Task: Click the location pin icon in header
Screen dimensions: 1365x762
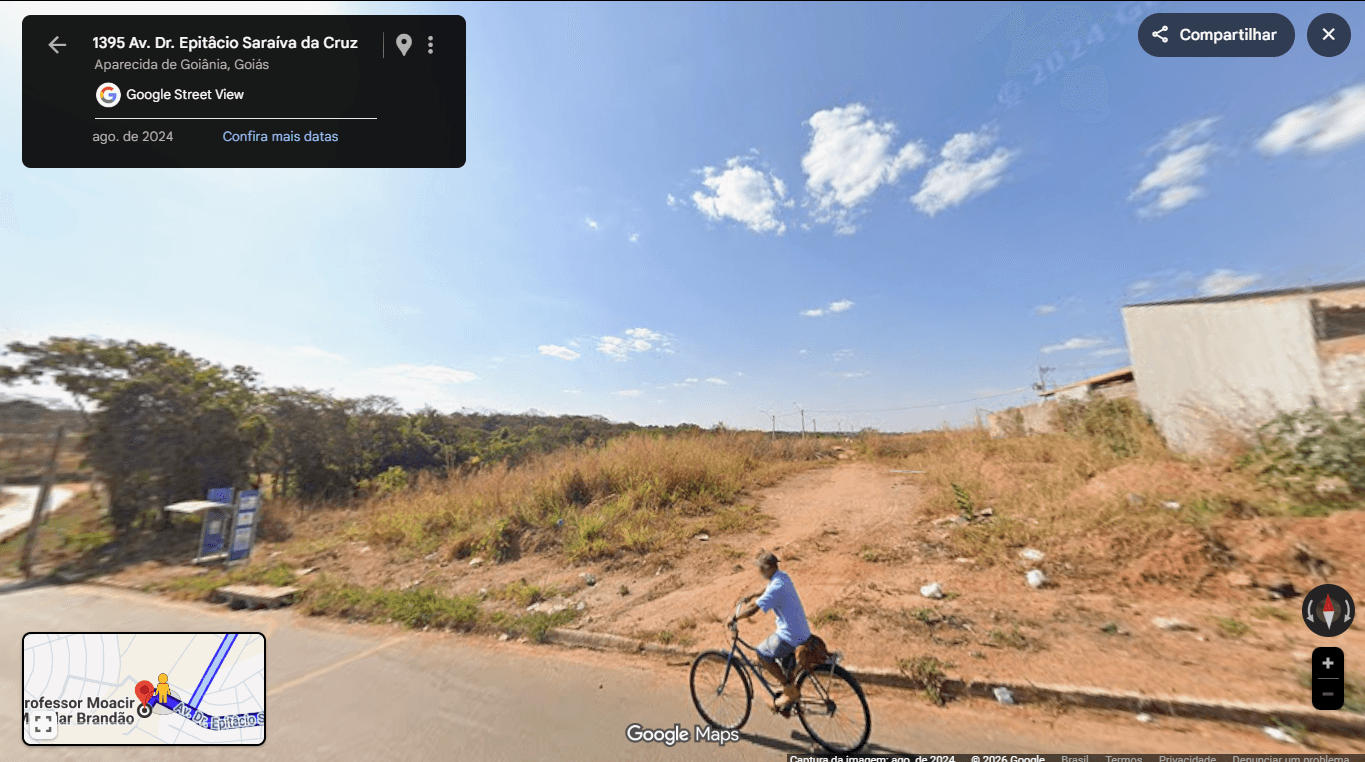Action: click(404, 45)
